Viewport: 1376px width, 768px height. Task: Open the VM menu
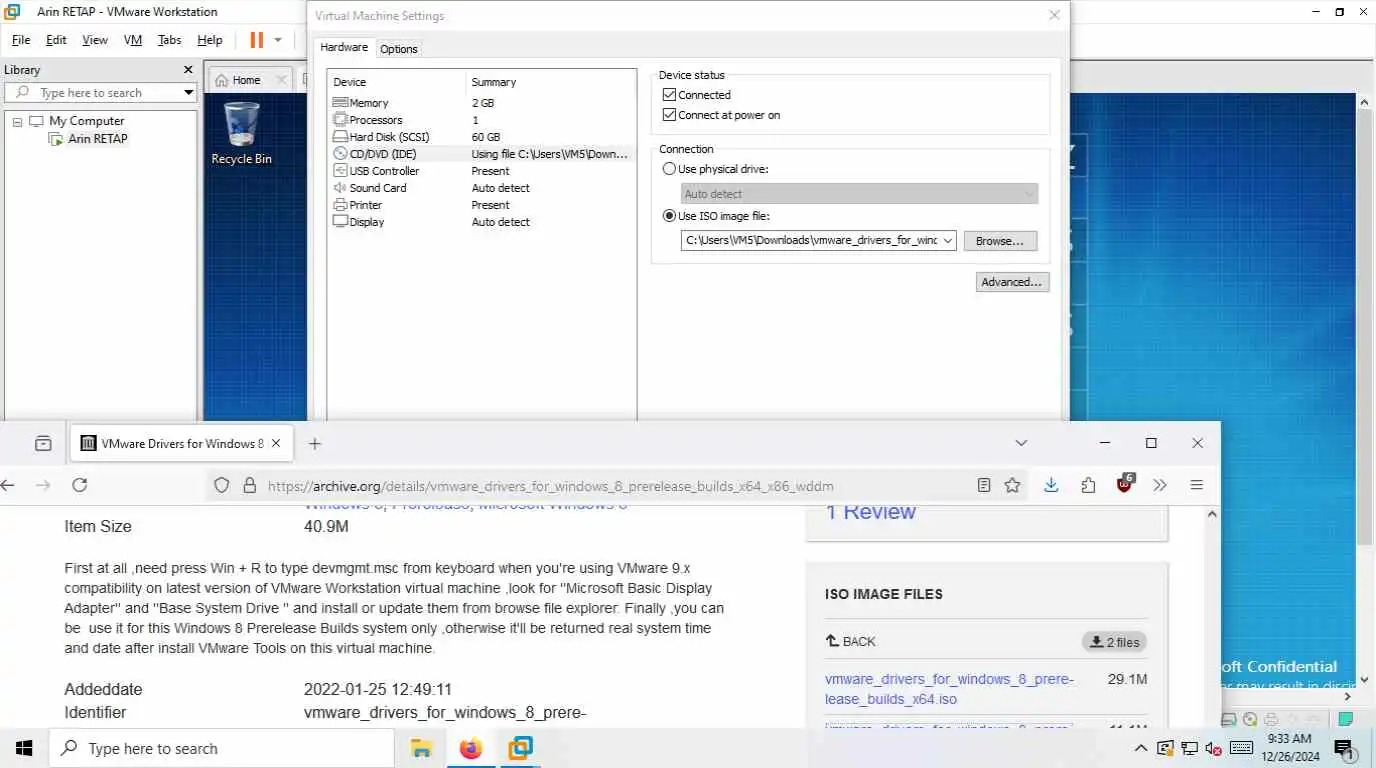point(133,40)
